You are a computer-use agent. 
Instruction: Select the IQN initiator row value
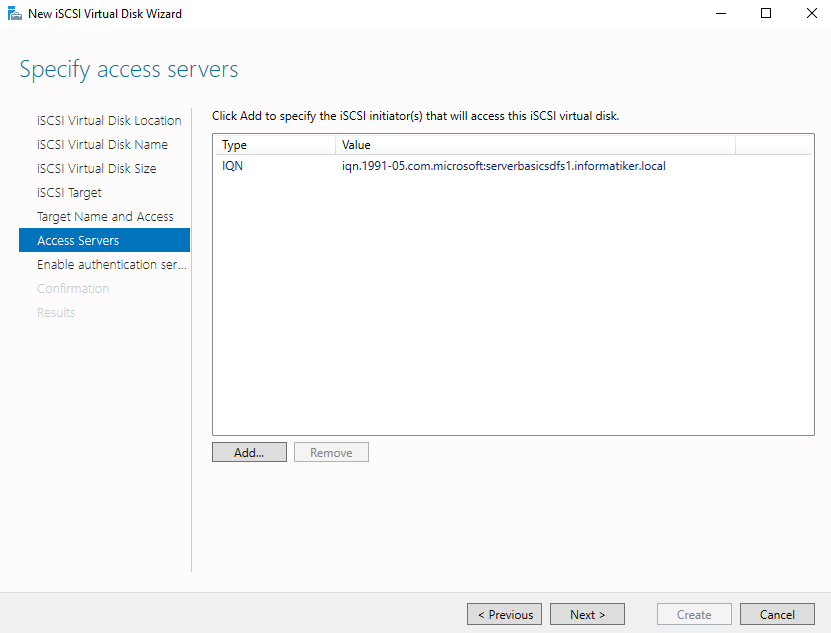coord(503,166)
